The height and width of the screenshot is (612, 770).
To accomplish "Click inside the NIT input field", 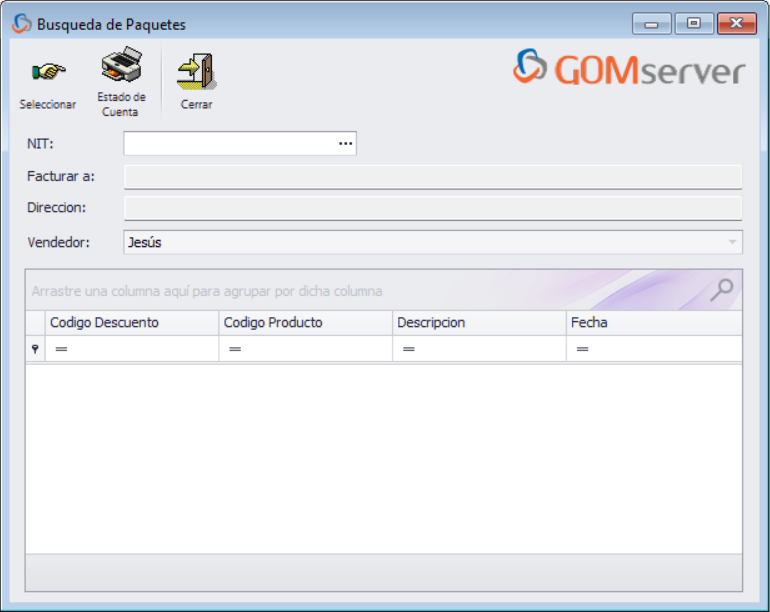I will tap(229, 144).
